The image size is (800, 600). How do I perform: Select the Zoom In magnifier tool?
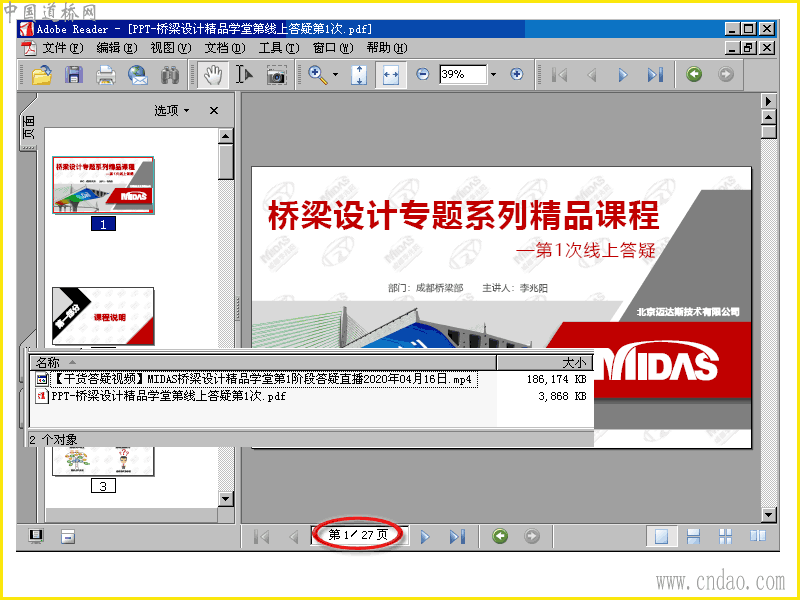318,75
